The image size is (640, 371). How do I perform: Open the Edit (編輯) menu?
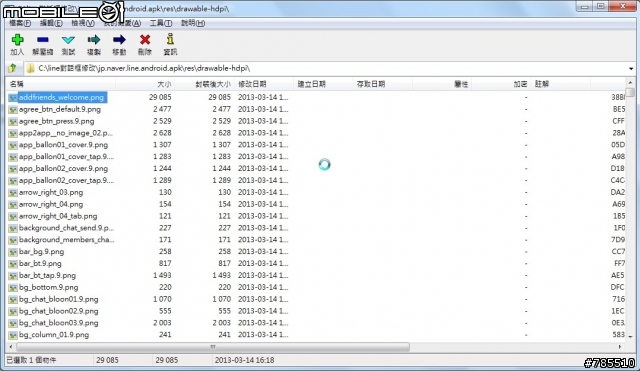51,23
